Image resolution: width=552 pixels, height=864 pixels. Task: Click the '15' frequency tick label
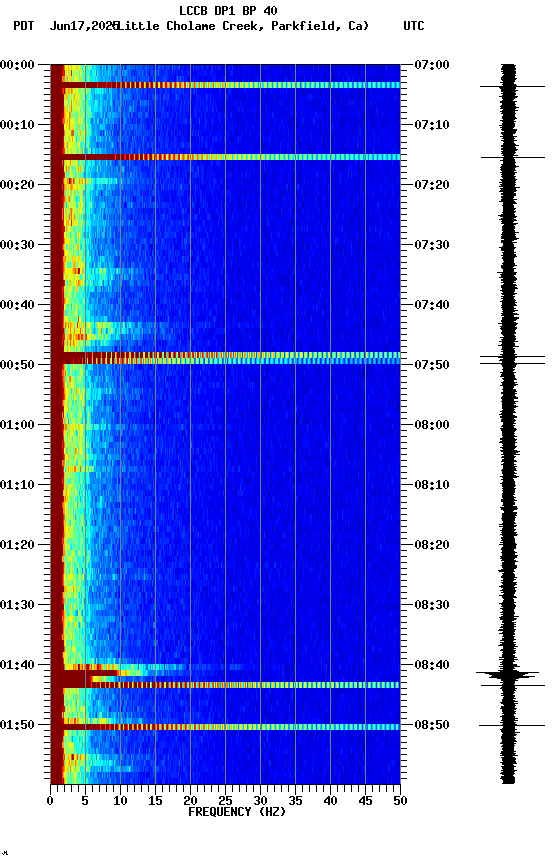click(155, 801)
